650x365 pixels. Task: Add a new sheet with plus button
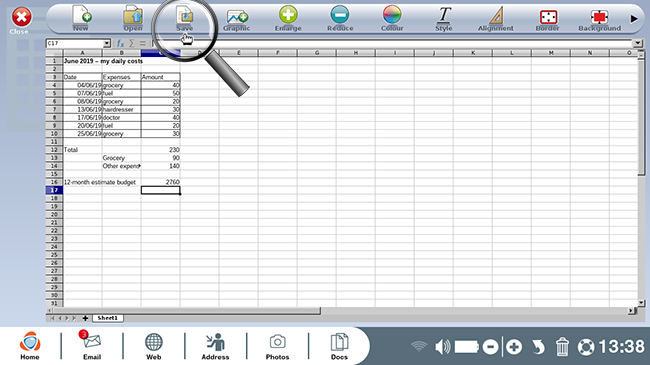click(x=85, y=318)
